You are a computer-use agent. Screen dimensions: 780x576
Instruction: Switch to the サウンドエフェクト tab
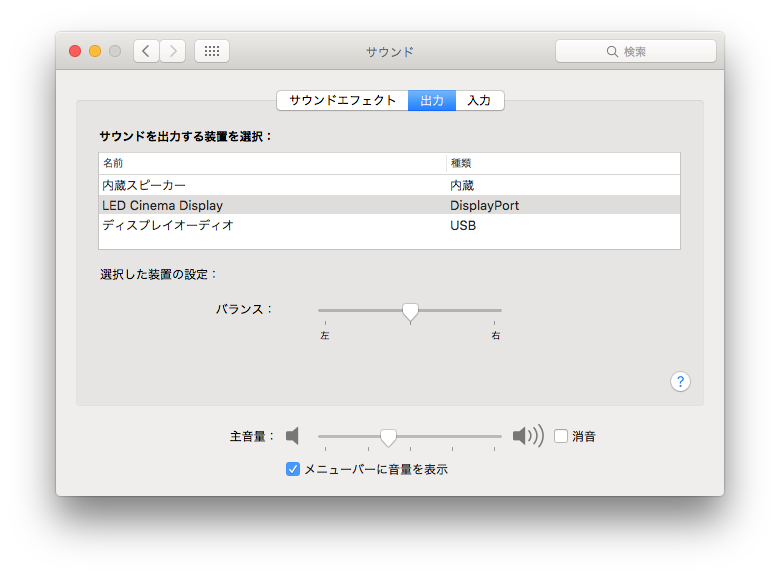pos(342,100)
